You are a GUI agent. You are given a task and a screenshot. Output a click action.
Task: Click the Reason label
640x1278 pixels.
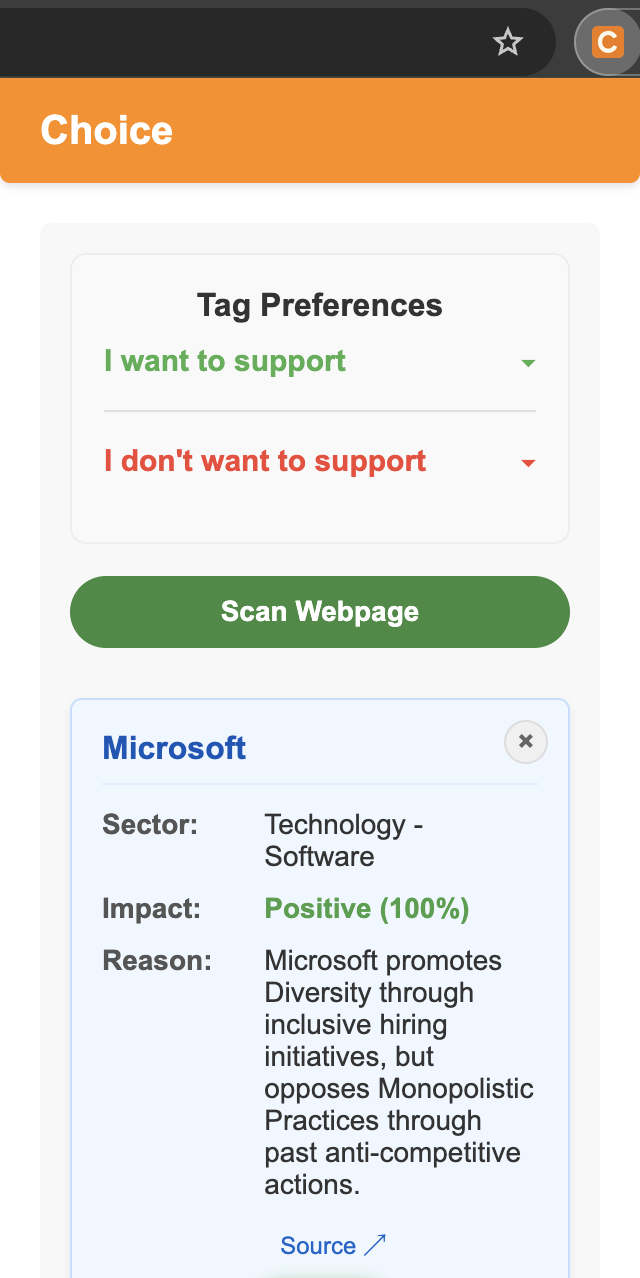(157, 961)
